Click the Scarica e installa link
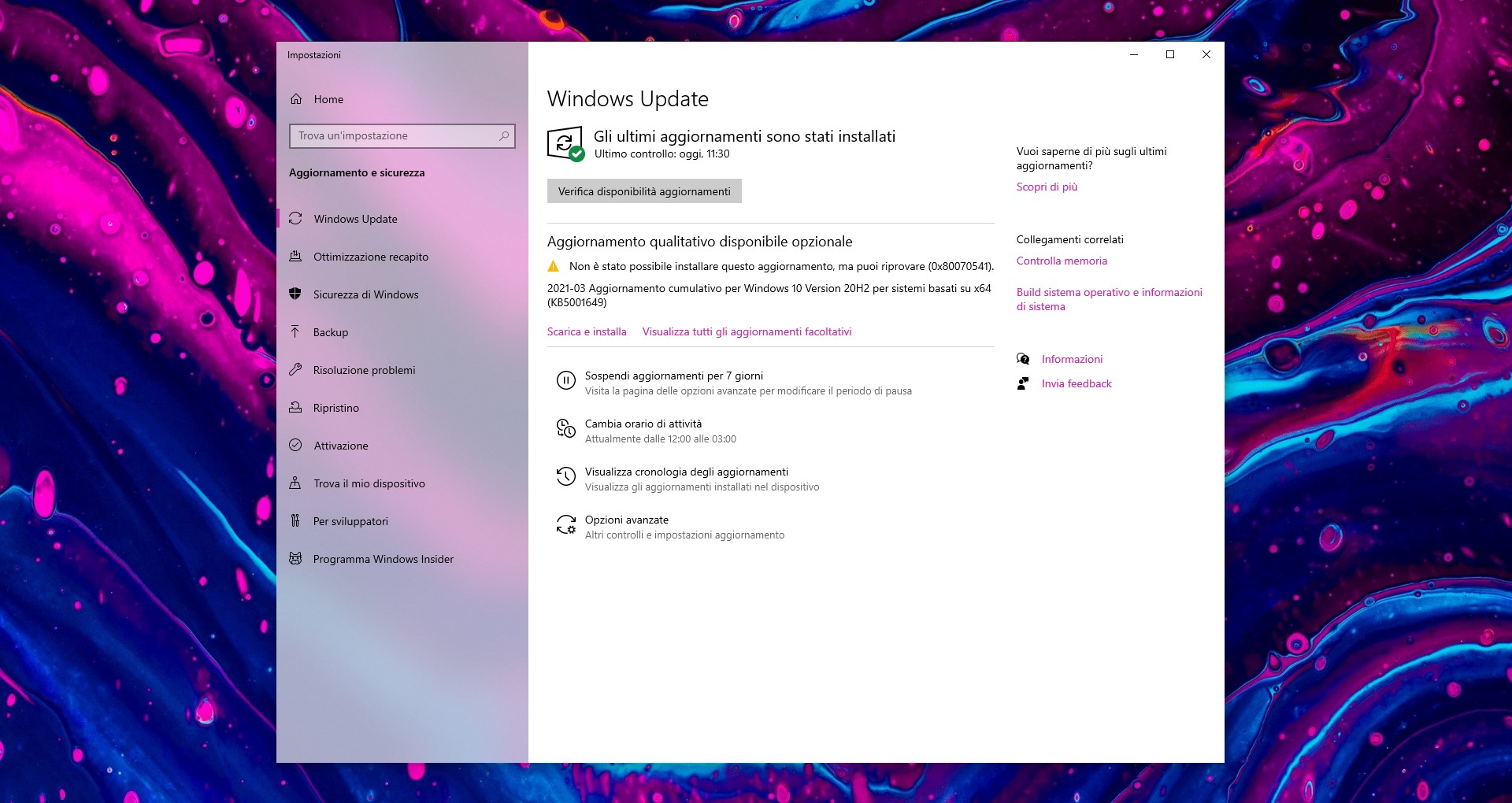The image size is (1512, 803). pyautogui.click(x=587, y=331)
